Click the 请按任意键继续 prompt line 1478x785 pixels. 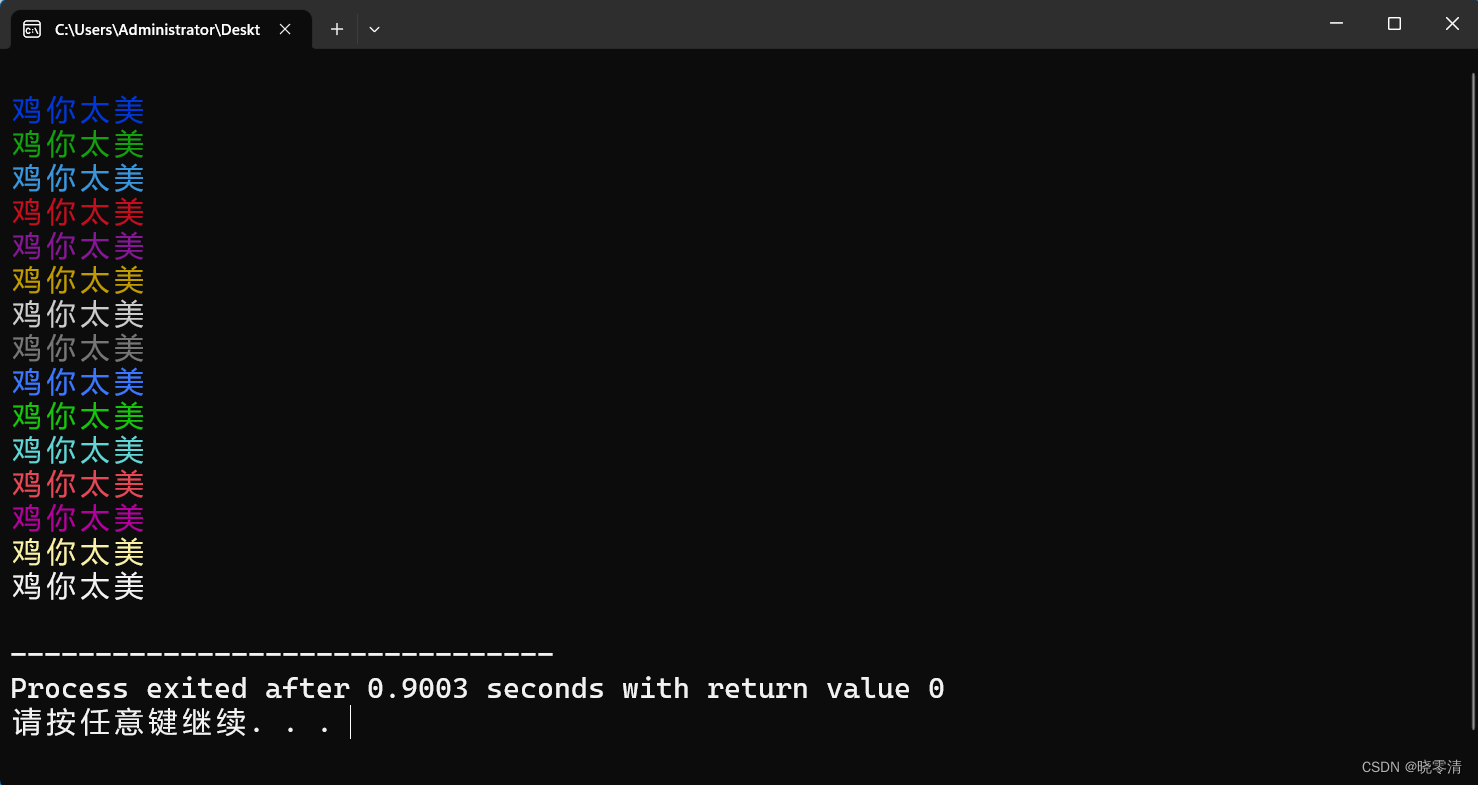pos(172,722)
